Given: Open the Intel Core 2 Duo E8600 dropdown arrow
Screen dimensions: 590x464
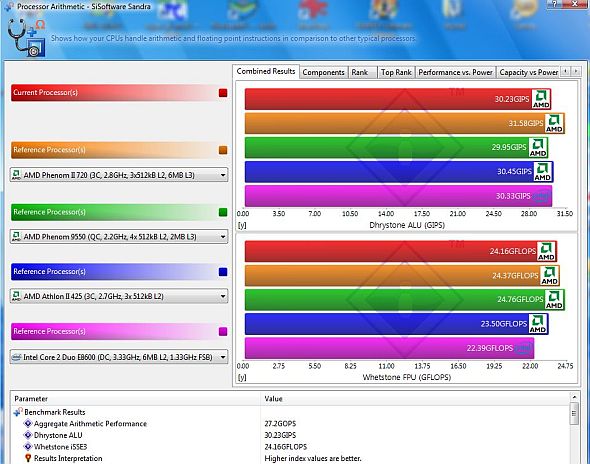Looking at the screenshot, I should pyautogui.click(x=223, y=357).
